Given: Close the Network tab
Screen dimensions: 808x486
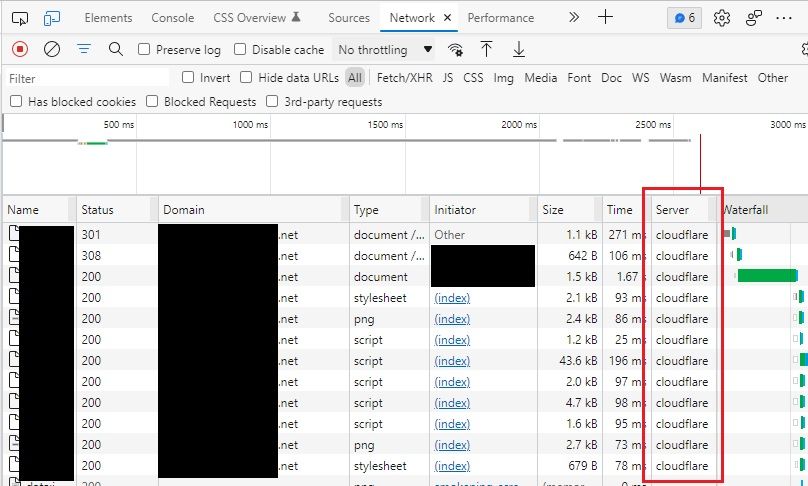Looking at the screenshot, I should (x=447, y=18).
